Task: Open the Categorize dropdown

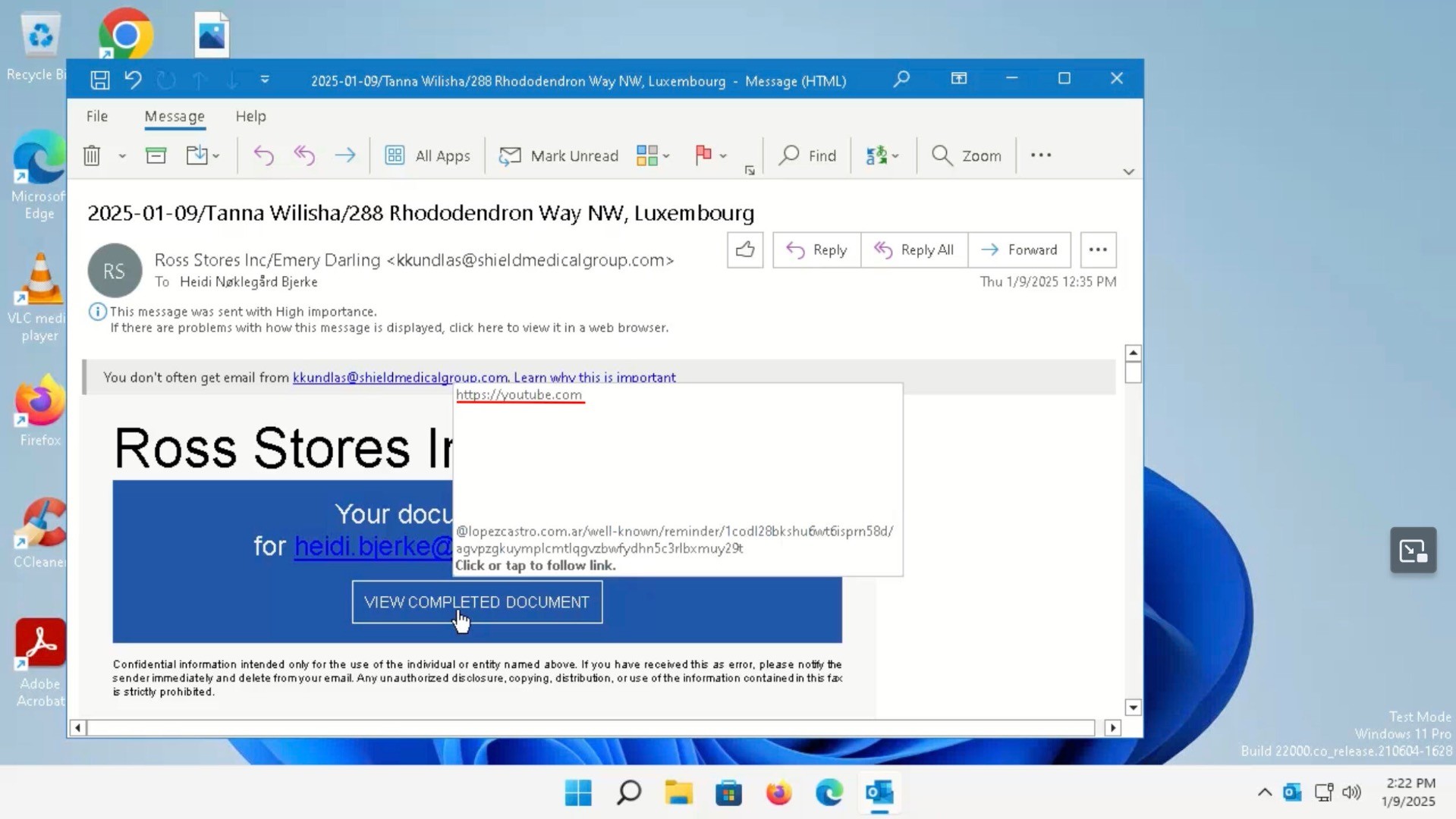Action: [653, 155]
